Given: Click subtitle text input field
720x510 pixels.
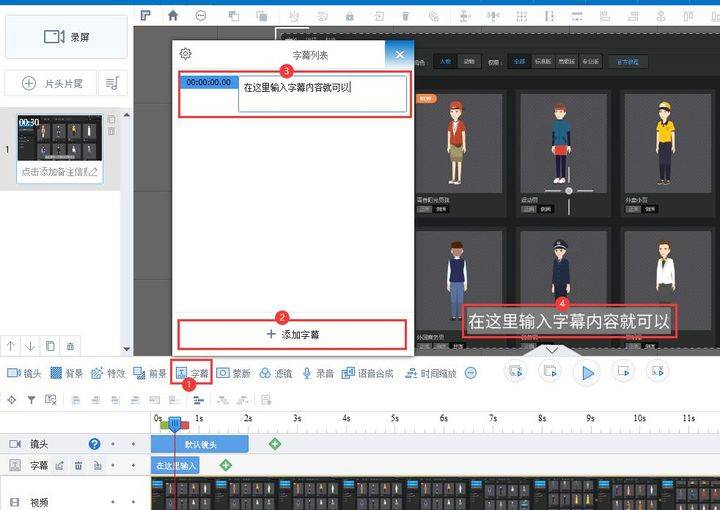Looking at the screenshot, I should pyautogui.click(x=322, y=94).
